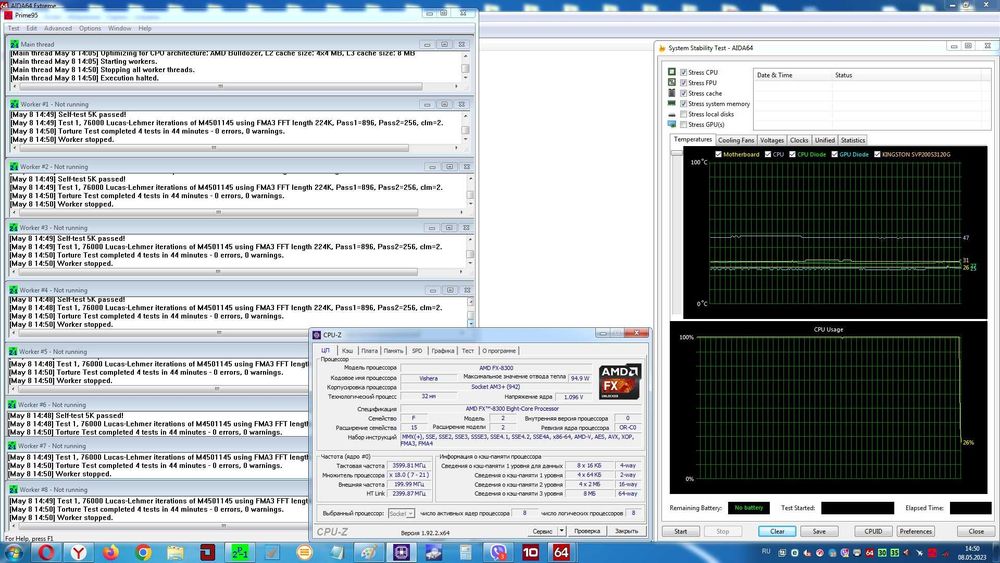Click the Main thread window icon

[14, 44]
